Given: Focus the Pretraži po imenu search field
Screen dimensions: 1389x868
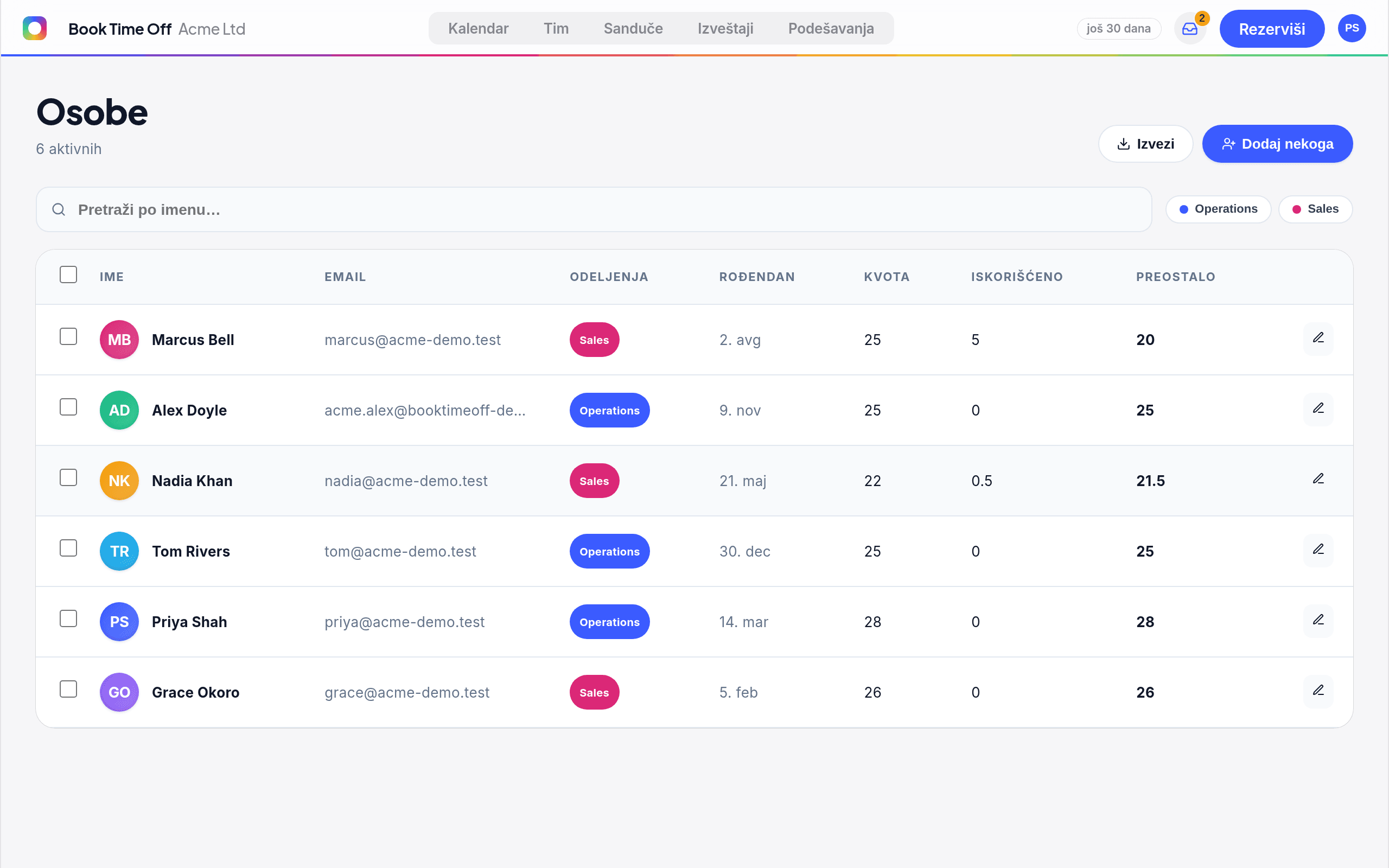Looking at the screenshot, I should (594, 209).
